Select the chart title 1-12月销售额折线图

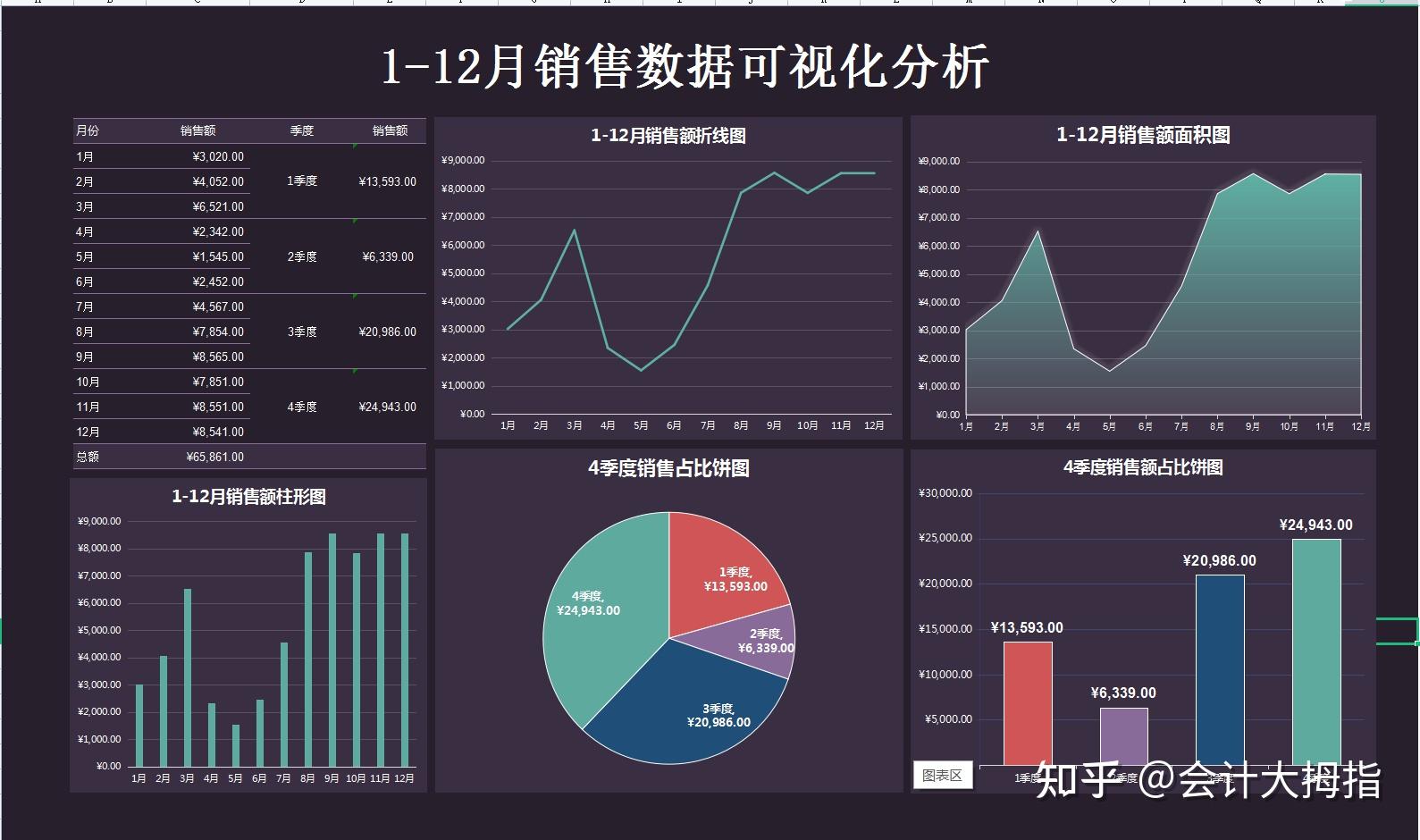[668, 136]
